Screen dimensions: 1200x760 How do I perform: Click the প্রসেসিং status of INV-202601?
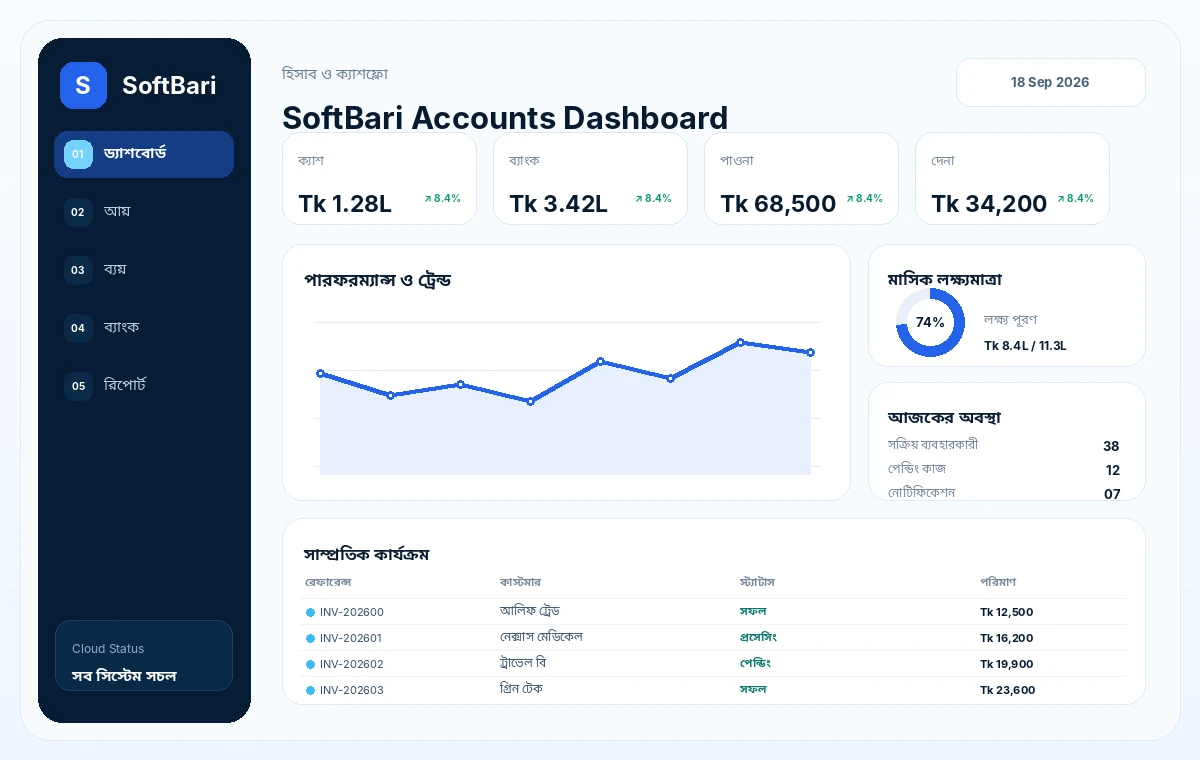[758, 637]
